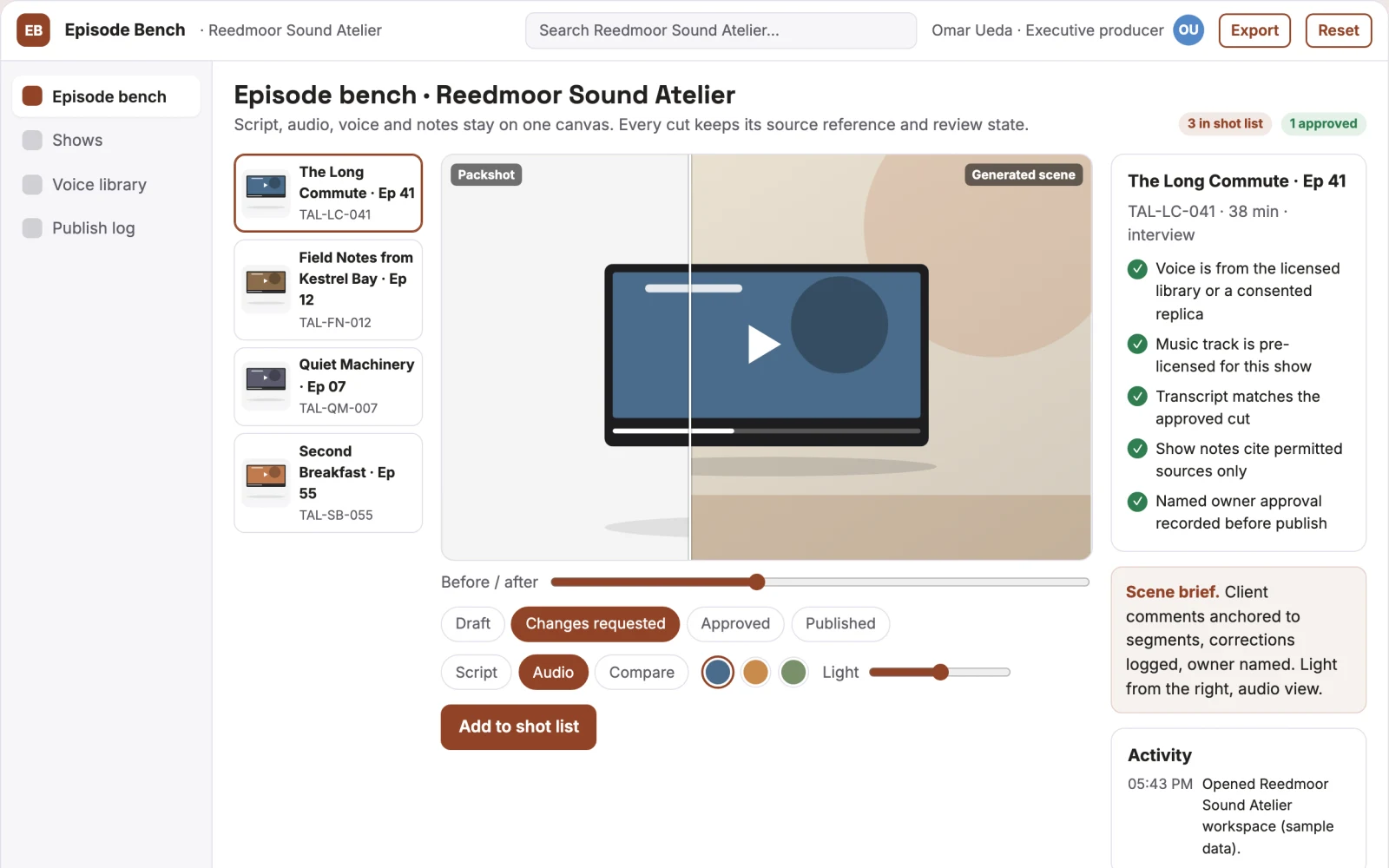
Task: Toggle check for Named owner approval
Action: click(x=1137, y=501)
